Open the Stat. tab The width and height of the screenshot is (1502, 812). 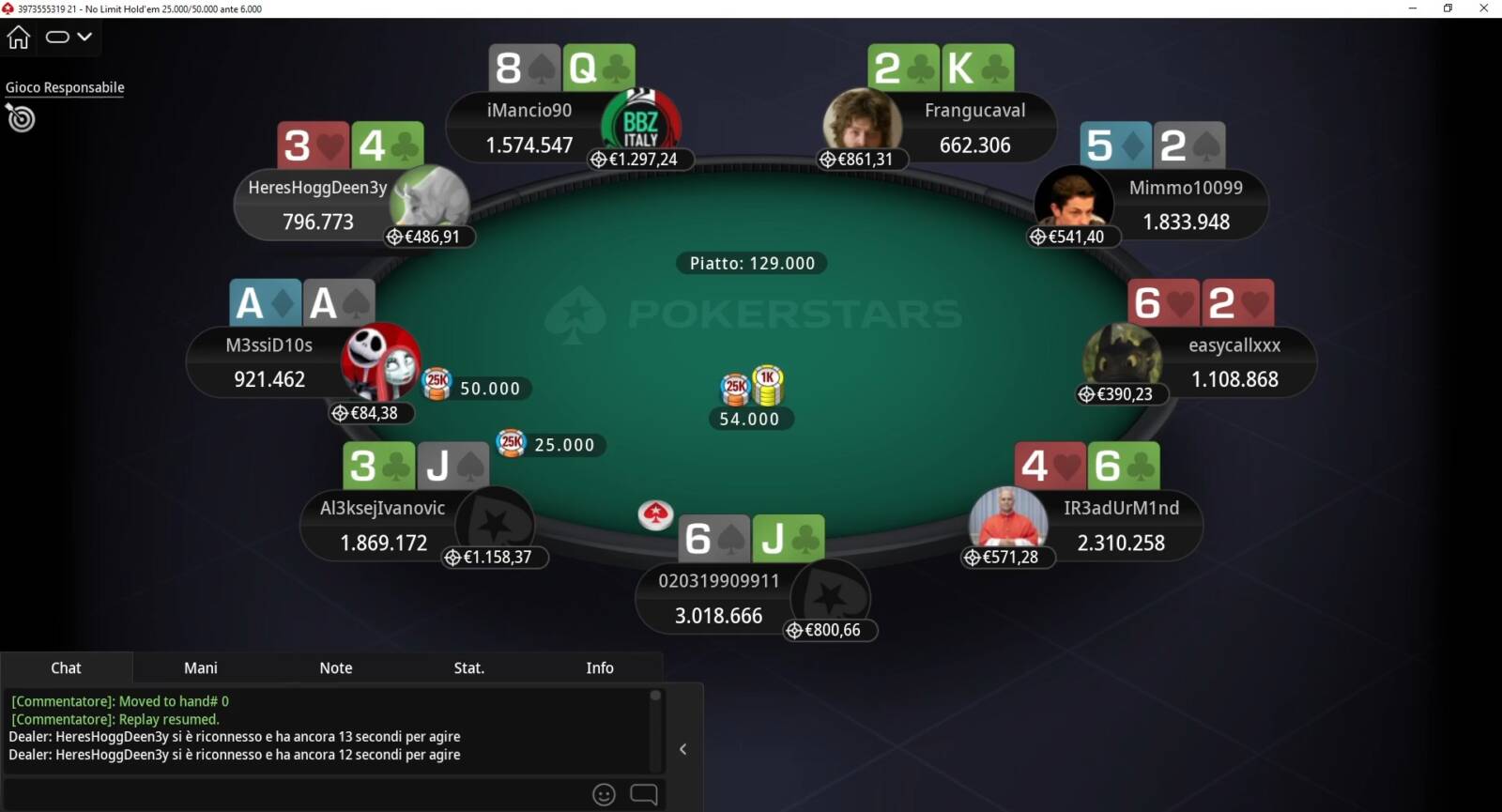coord(468,667)
